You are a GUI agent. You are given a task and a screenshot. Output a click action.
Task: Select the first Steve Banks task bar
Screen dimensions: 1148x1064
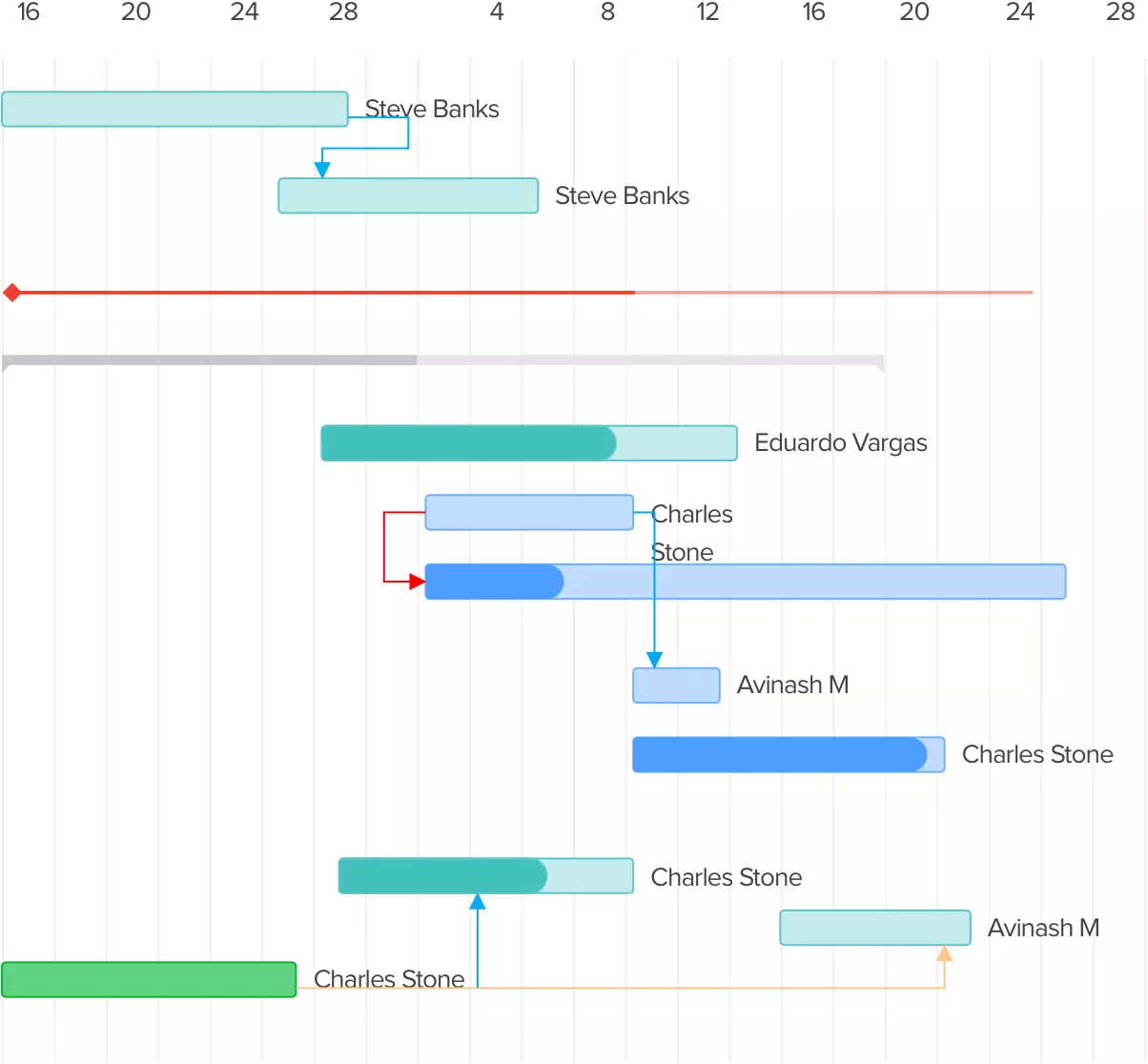pos(174,109)
